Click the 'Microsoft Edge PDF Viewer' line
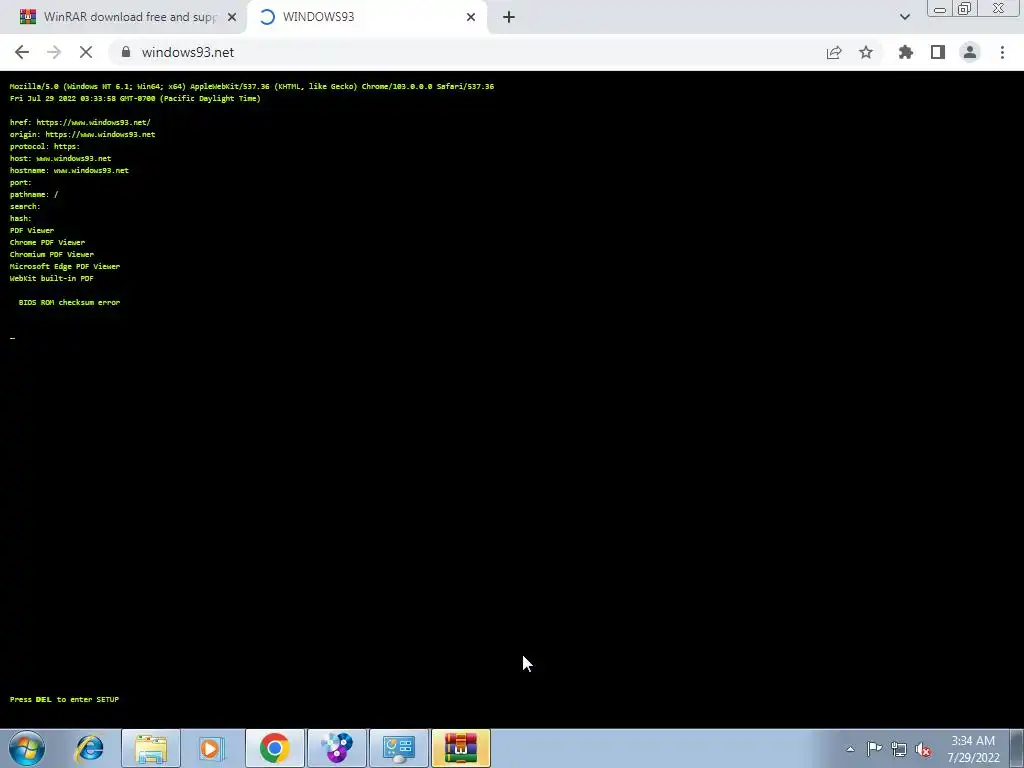Viewport: 1024px width, 768px height. 65,266
